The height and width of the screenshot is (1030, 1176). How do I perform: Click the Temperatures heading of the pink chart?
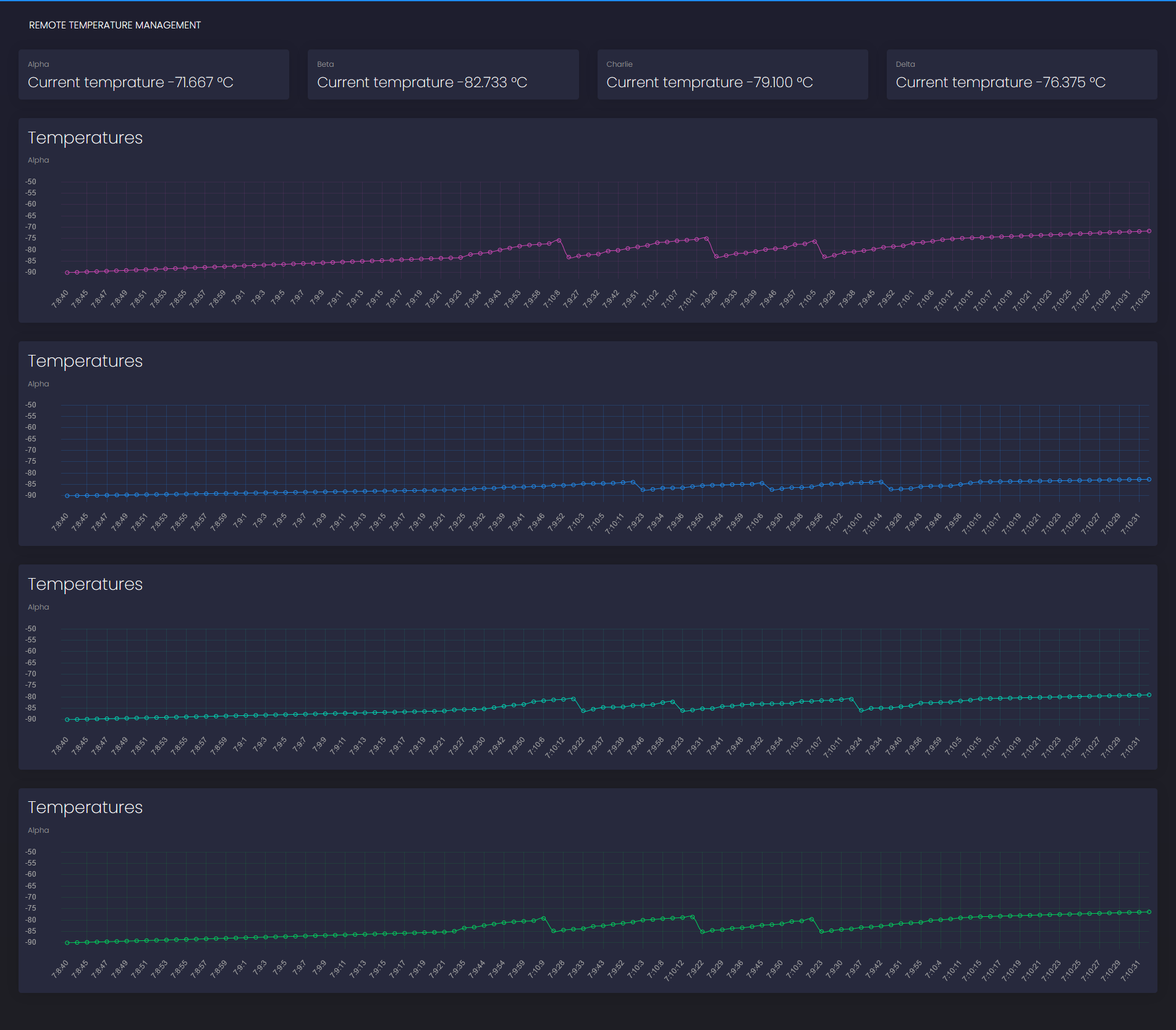[x=85, y=138]
